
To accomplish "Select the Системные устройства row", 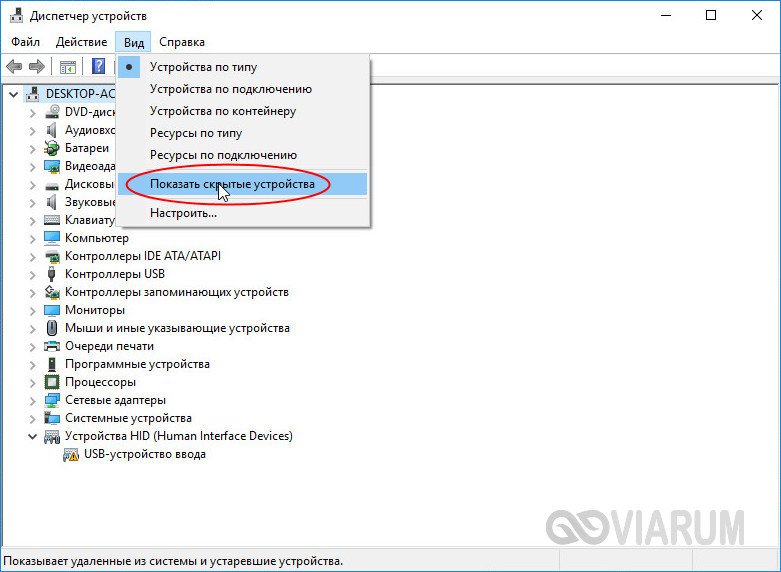I will [x=128, y=418].
